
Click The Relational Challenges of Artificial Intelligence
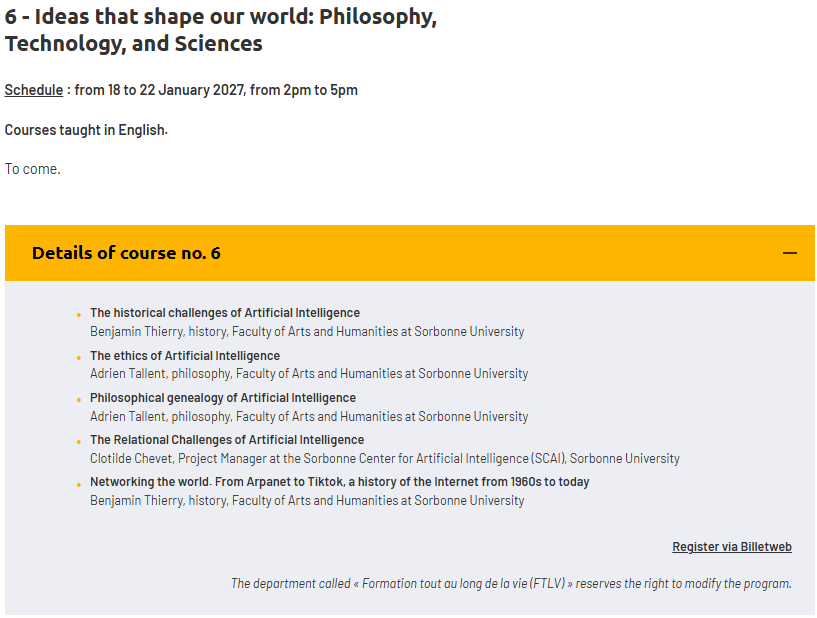tap(227, 440)
